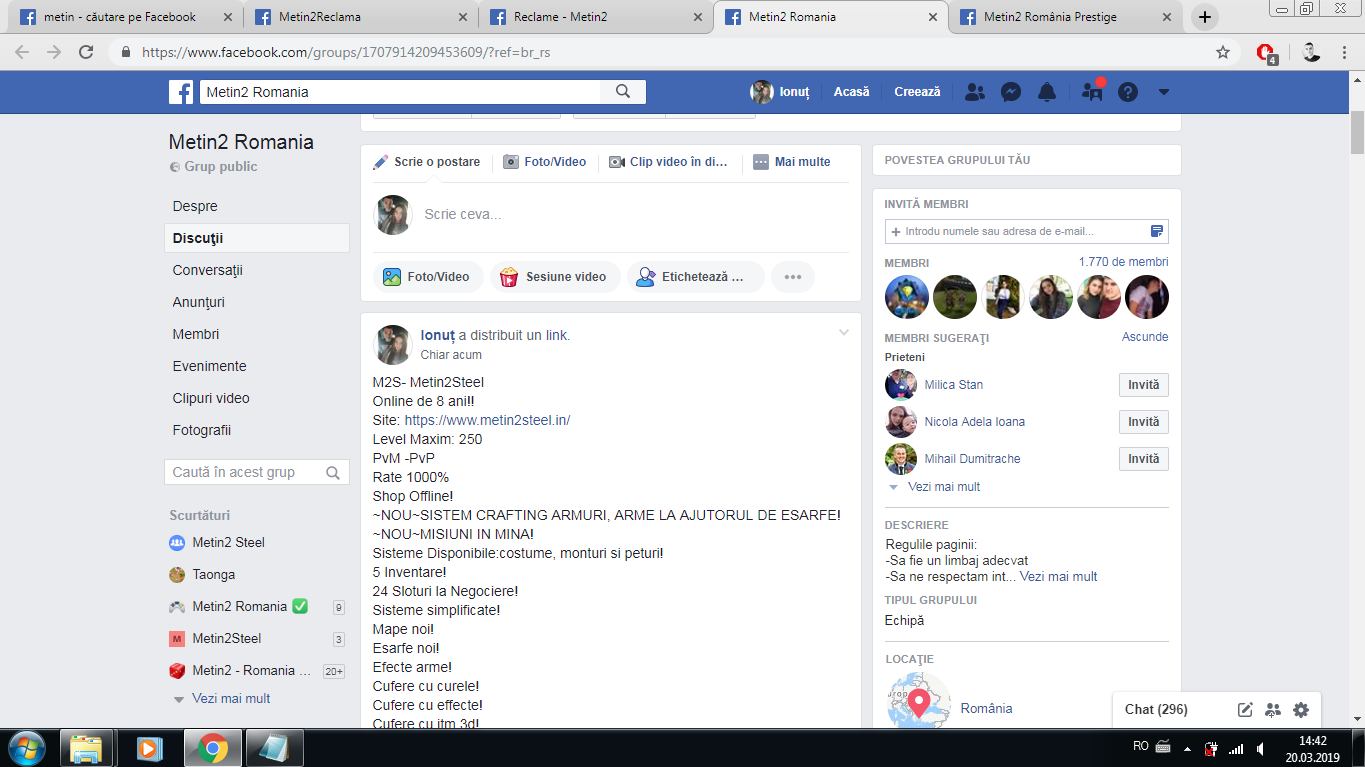1365x767 pixels.
Task: Click 'Caută în acest grup' search field
Action: (257, 472)
